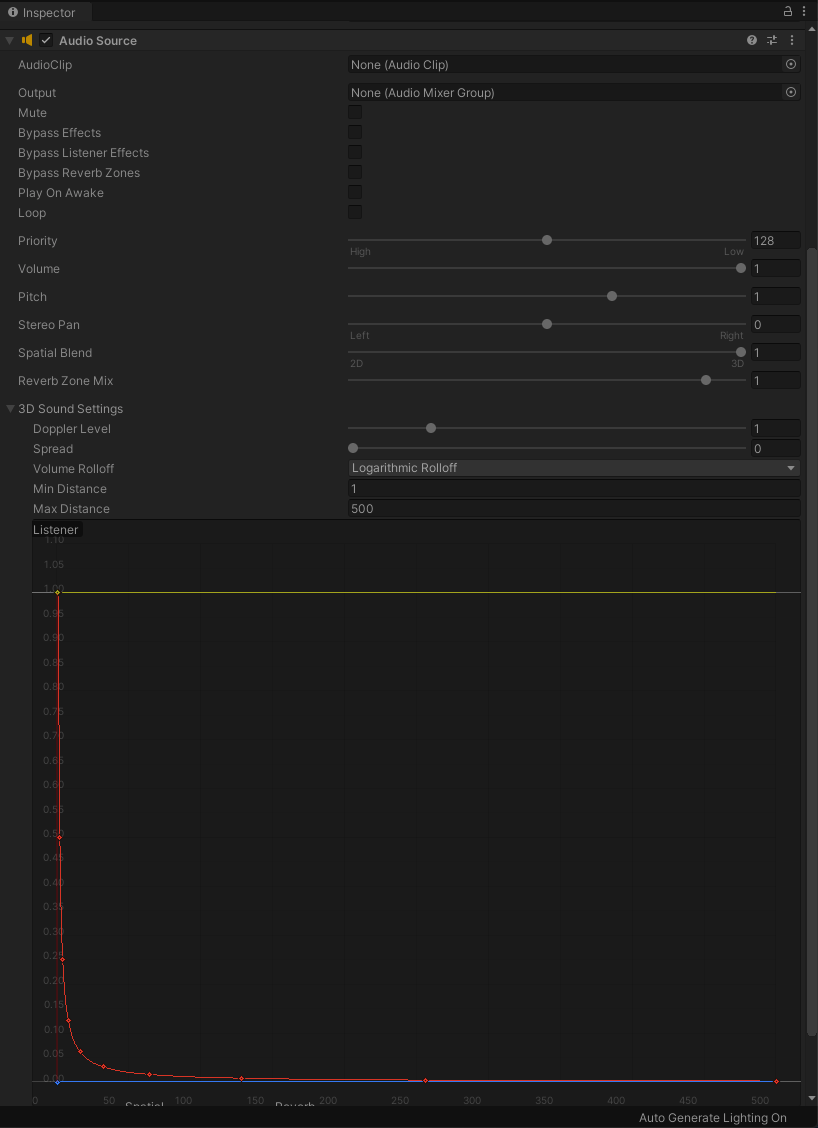The height and width of the screenshot is (1128, 818).
Task: Collapse the Audio Source component foldout
Action: [x=9, y=39]
